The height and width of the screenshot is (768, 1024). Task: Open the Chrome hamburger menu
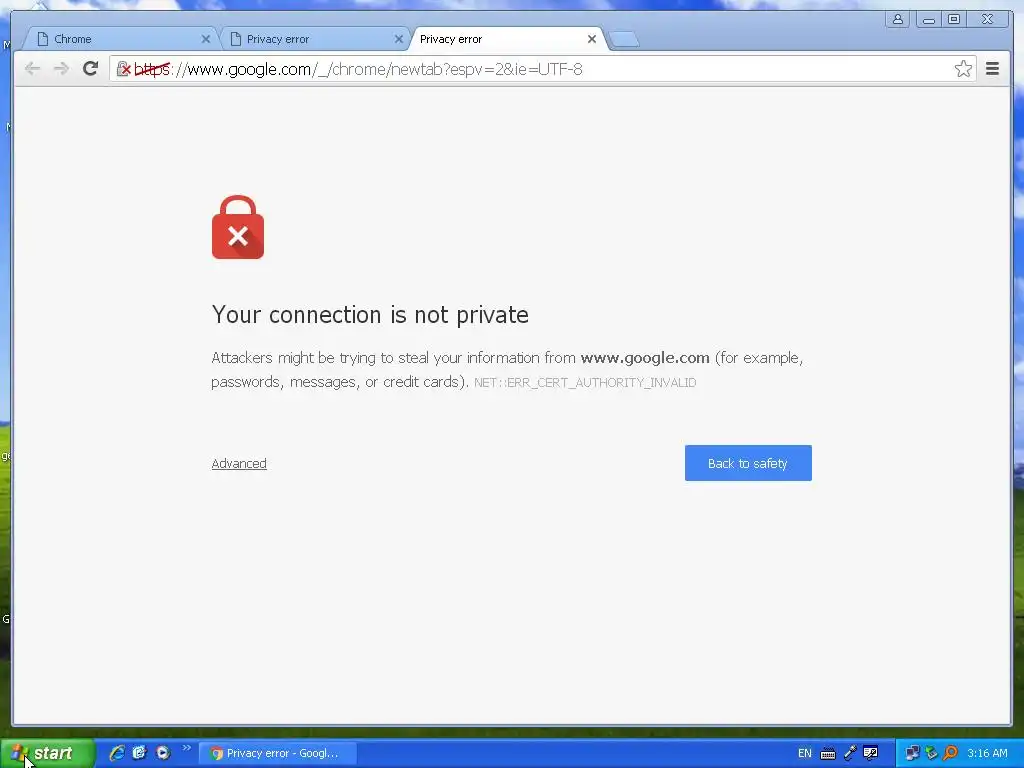pos(992,69)
